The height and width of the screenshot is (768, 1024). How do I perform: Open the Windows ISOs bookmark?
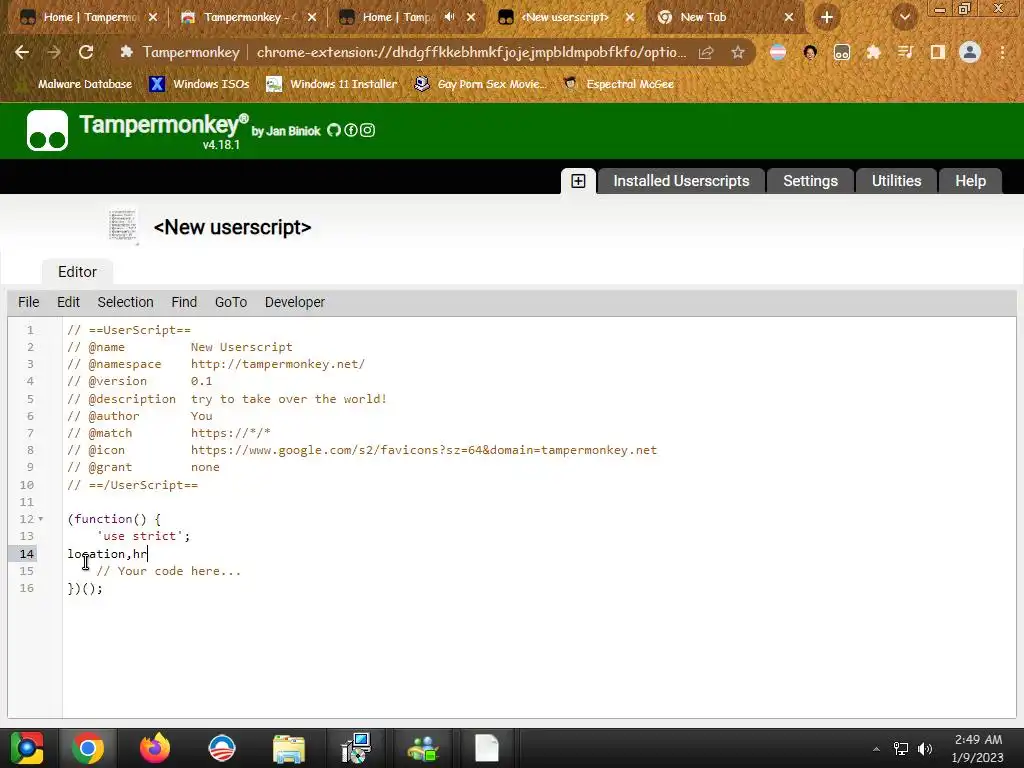[200, 84]
